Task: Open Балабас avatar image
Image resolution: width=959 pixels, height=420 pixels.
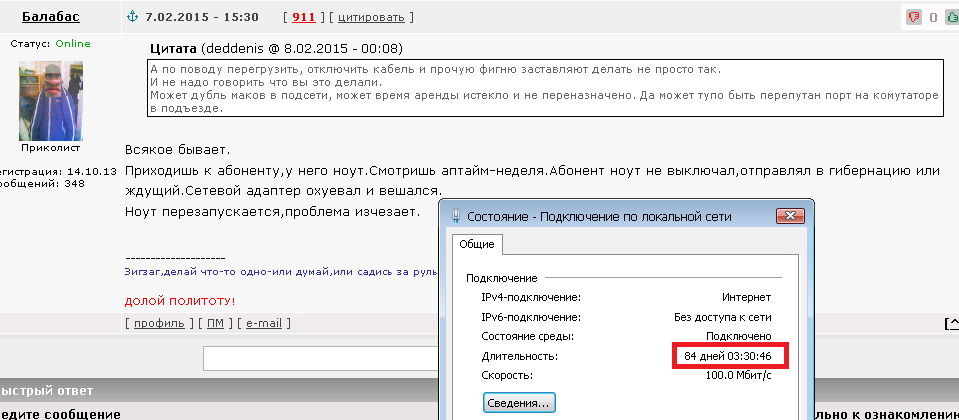Action: (51, 101)
